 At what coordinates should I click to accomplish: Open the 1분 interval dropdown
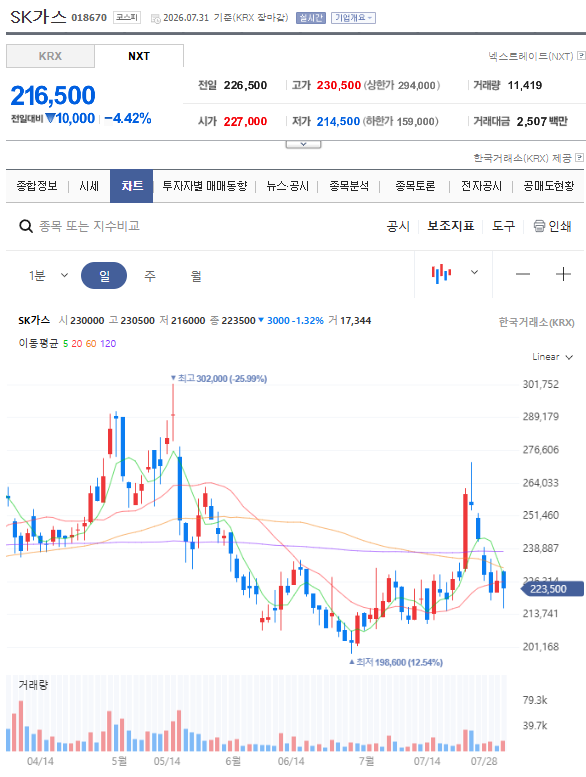coord(49,275)
